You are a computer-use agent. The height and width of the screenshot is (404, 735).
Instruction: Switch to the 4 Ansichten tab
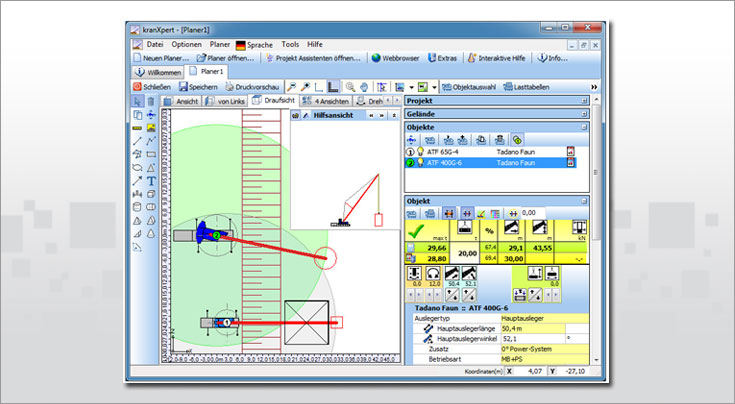click(x=326, y=101)
